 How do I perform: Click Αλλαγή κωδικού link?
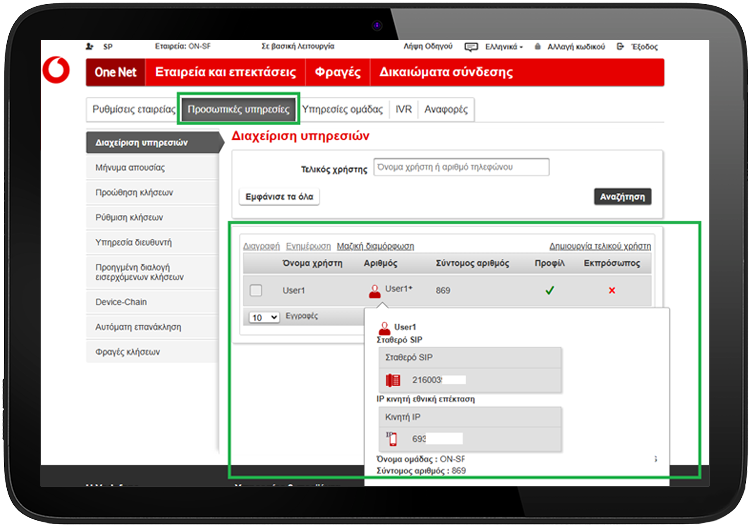(x=576, y=46)
